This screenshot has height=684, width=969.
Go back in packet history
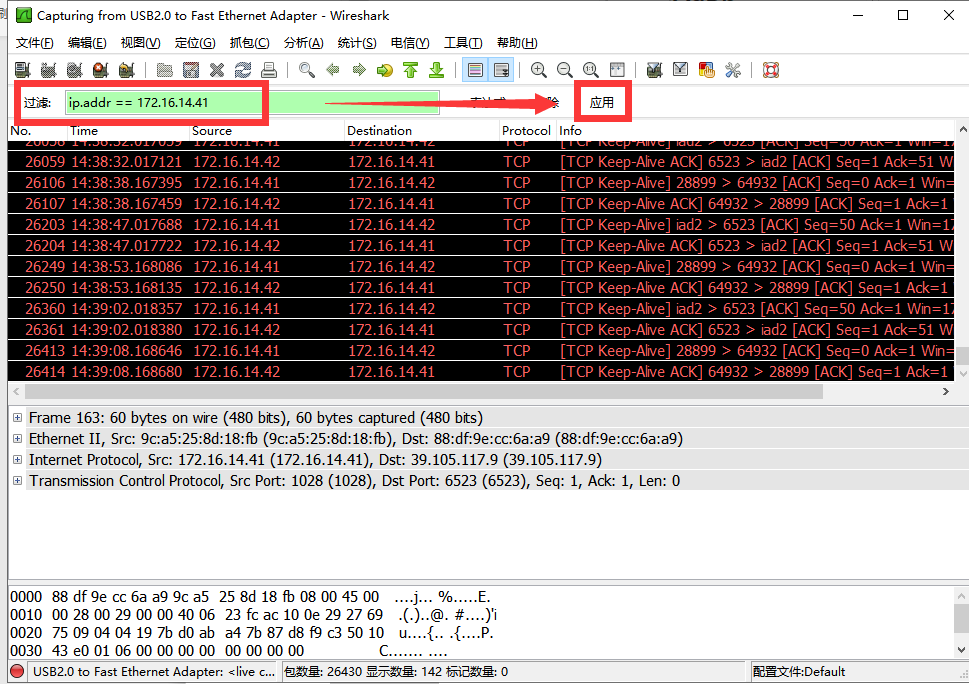[x=332, y=70]
